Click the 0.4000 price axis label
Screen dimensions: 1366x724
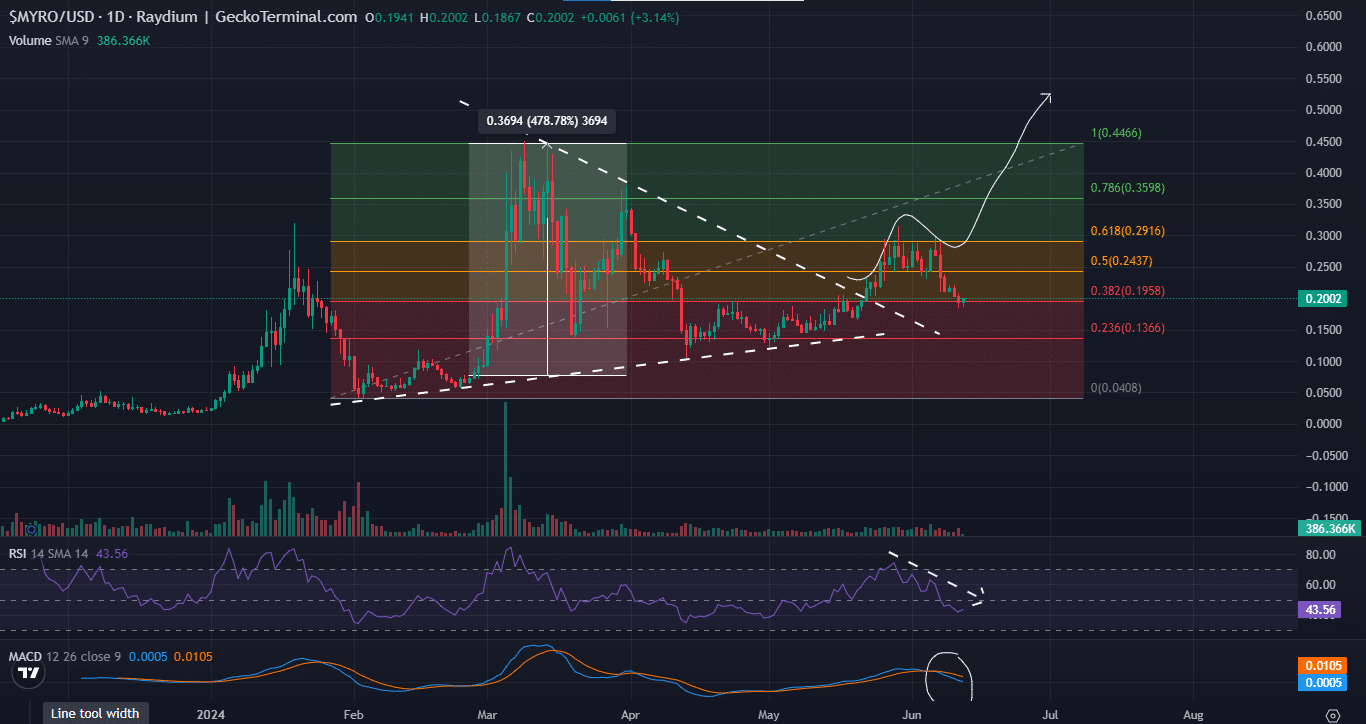click(x=1326, y=173)
